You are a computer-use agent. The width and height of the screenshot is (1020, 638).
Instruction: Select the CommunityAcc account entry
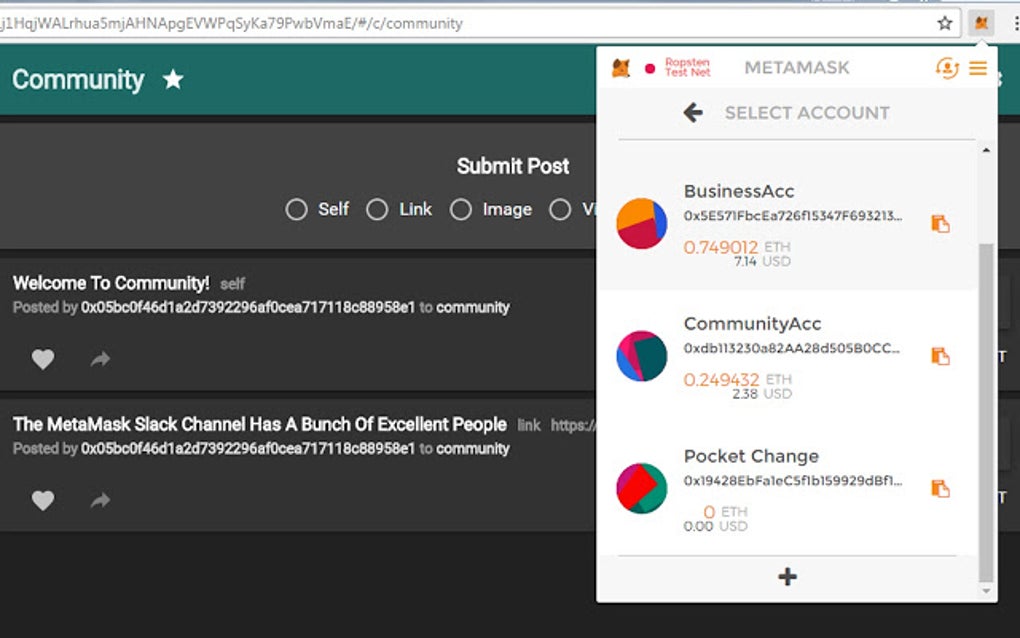click(x=788, y=356)
